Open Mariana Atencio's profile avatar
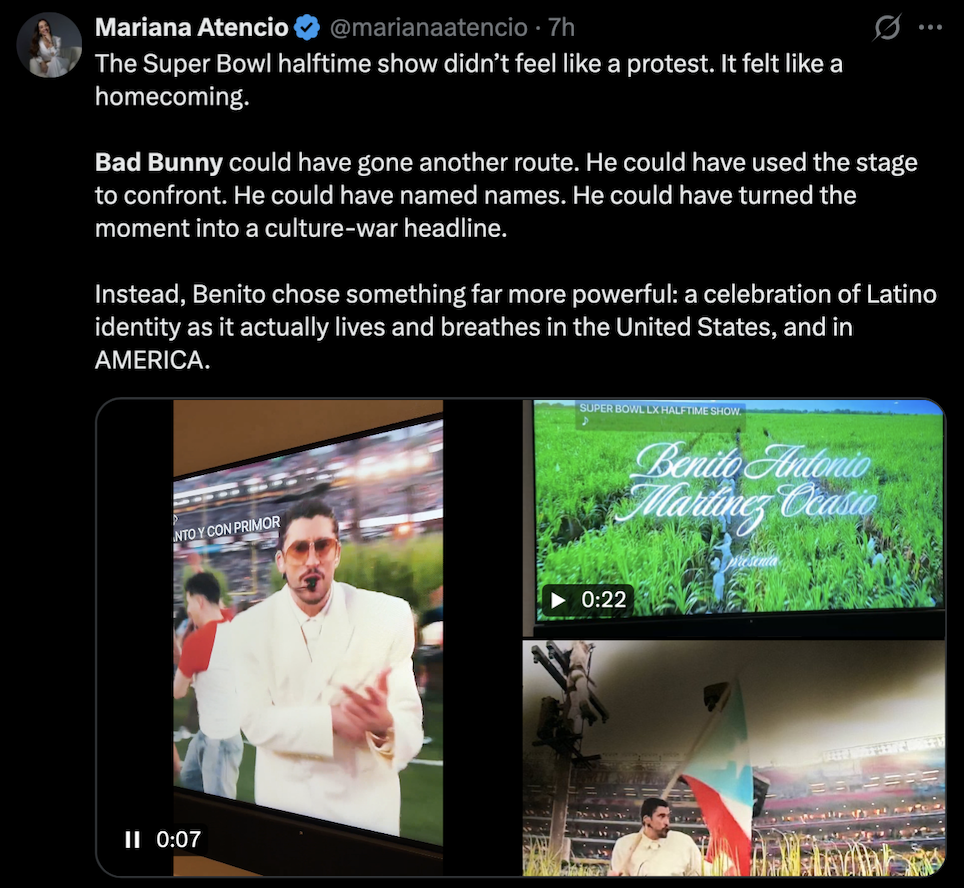The height and width of the screenshot is (888, 964). click(x=49, y=45)
